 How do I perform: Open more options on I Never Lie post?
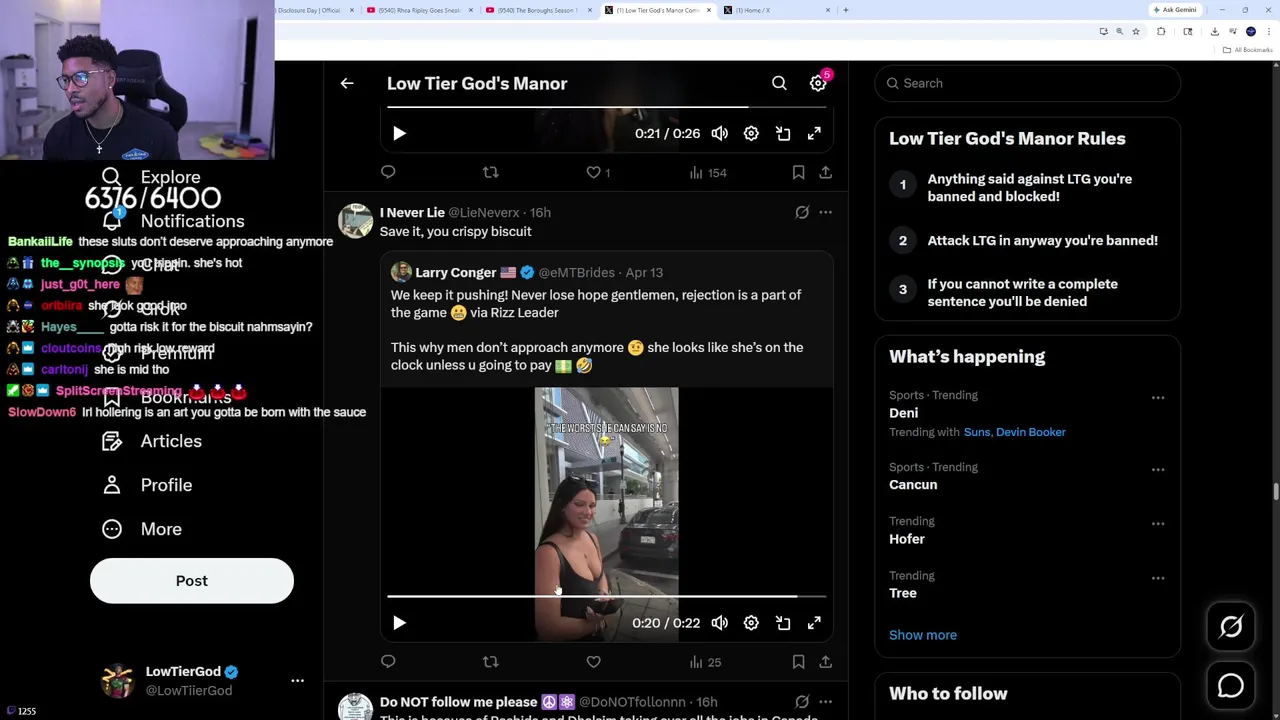[x=825, y=212]
